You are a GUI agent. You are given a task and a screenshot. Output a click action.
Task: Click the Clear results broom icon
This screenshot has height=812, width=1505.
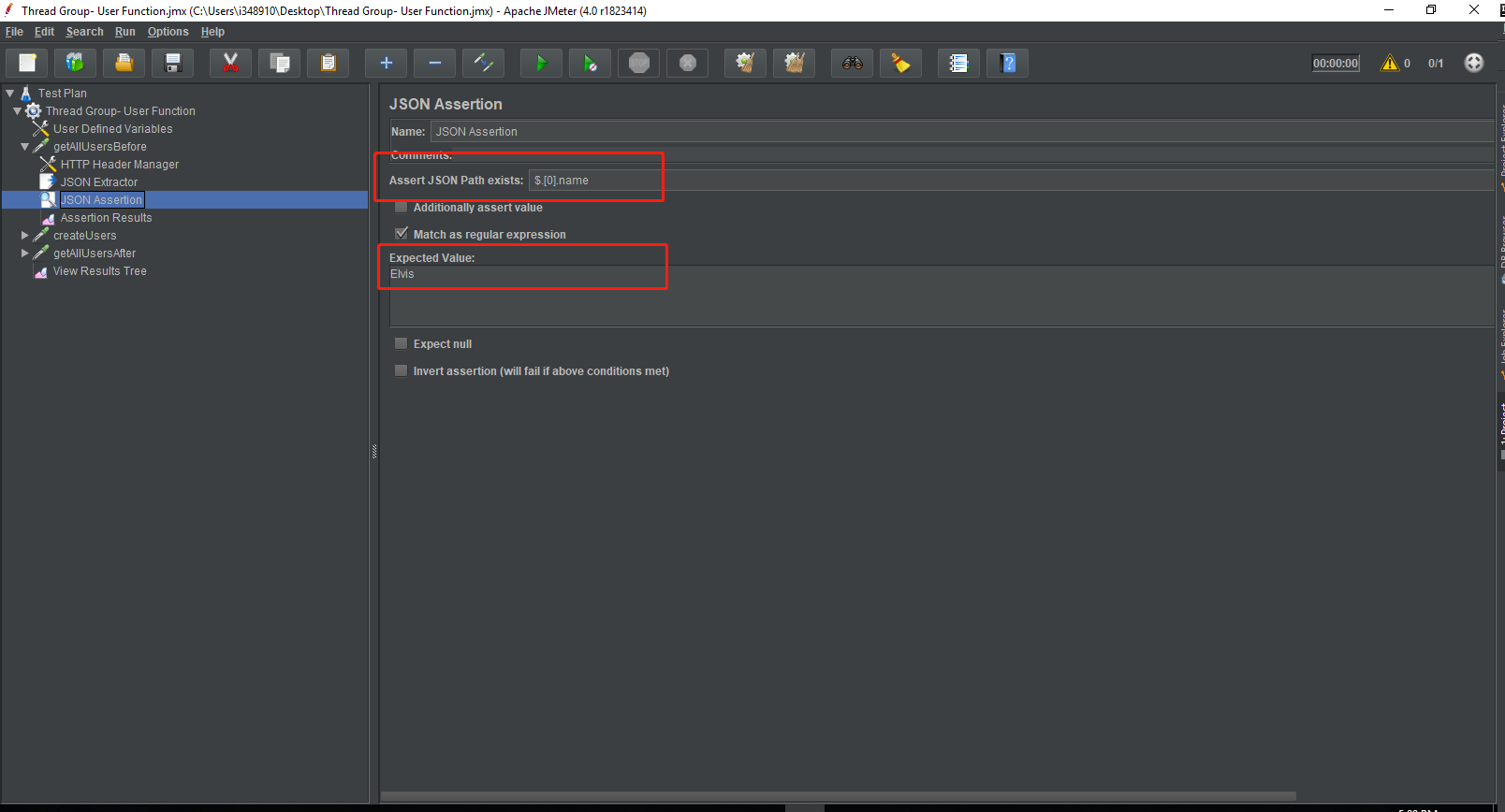click(x=745, y=63)
